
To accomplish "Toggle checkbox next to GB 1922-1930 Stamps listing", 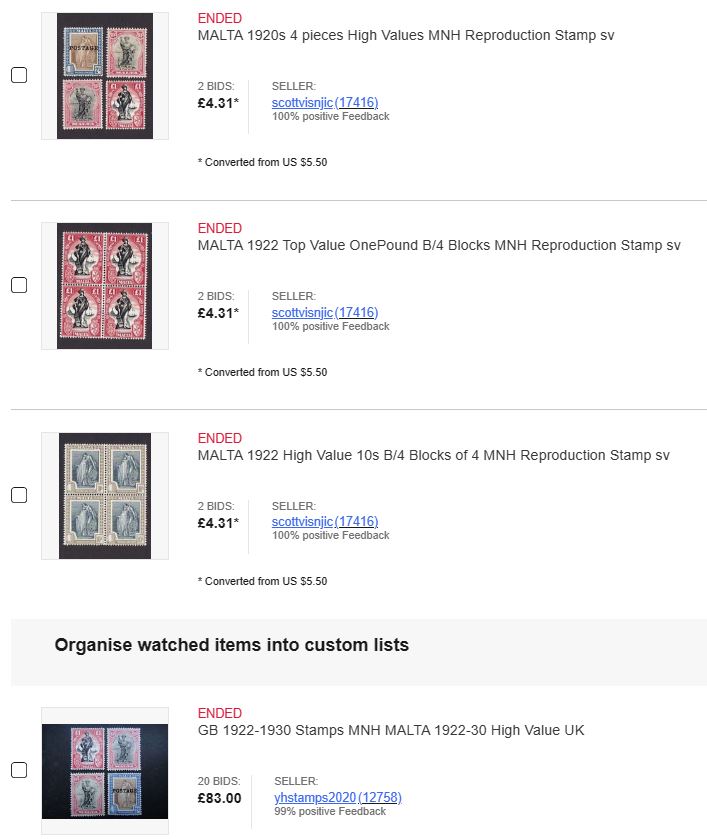I will click(19, 770).
